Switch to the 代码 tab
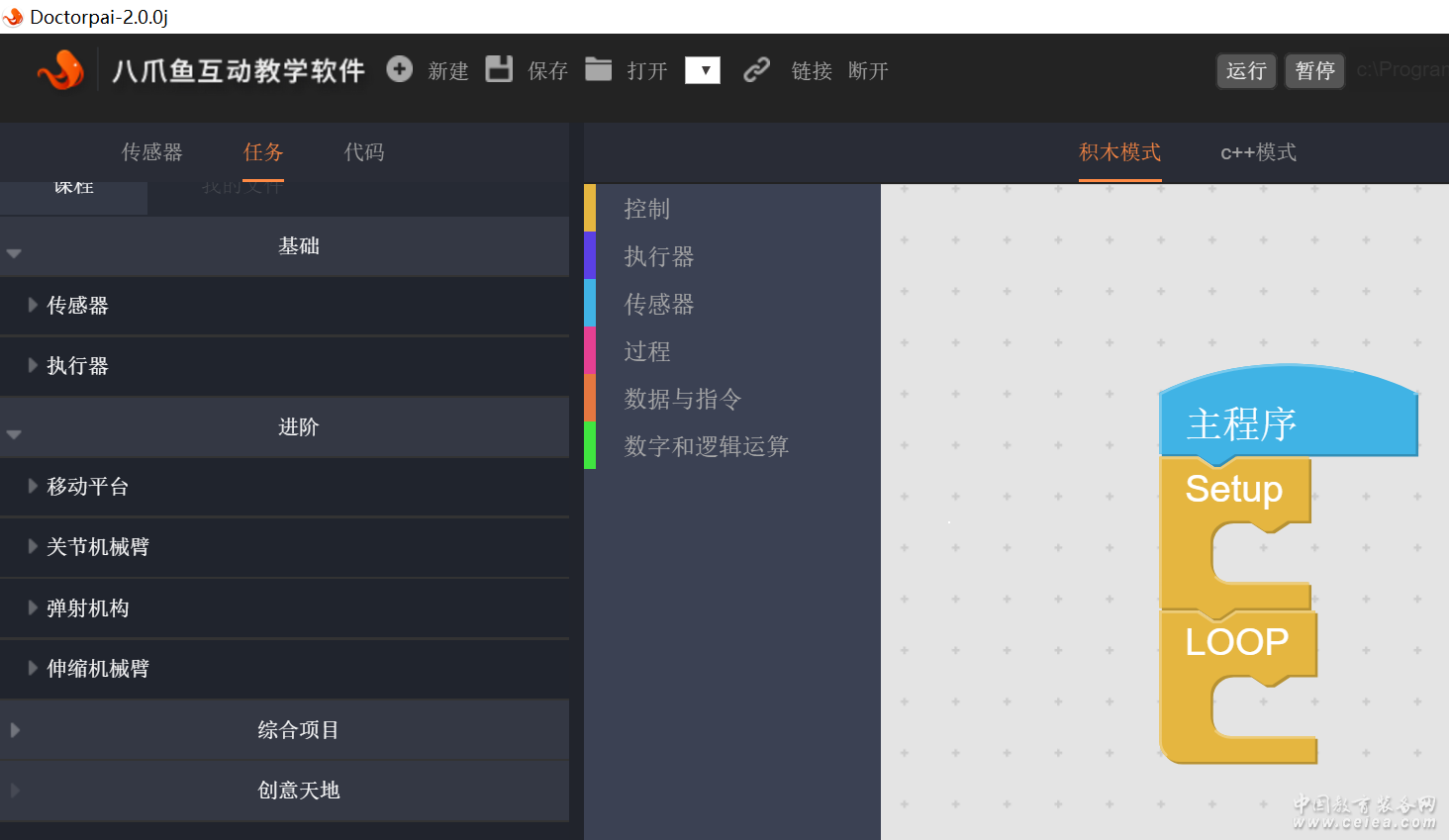This screenshot has width=1449, height=840. pos(363,152)
